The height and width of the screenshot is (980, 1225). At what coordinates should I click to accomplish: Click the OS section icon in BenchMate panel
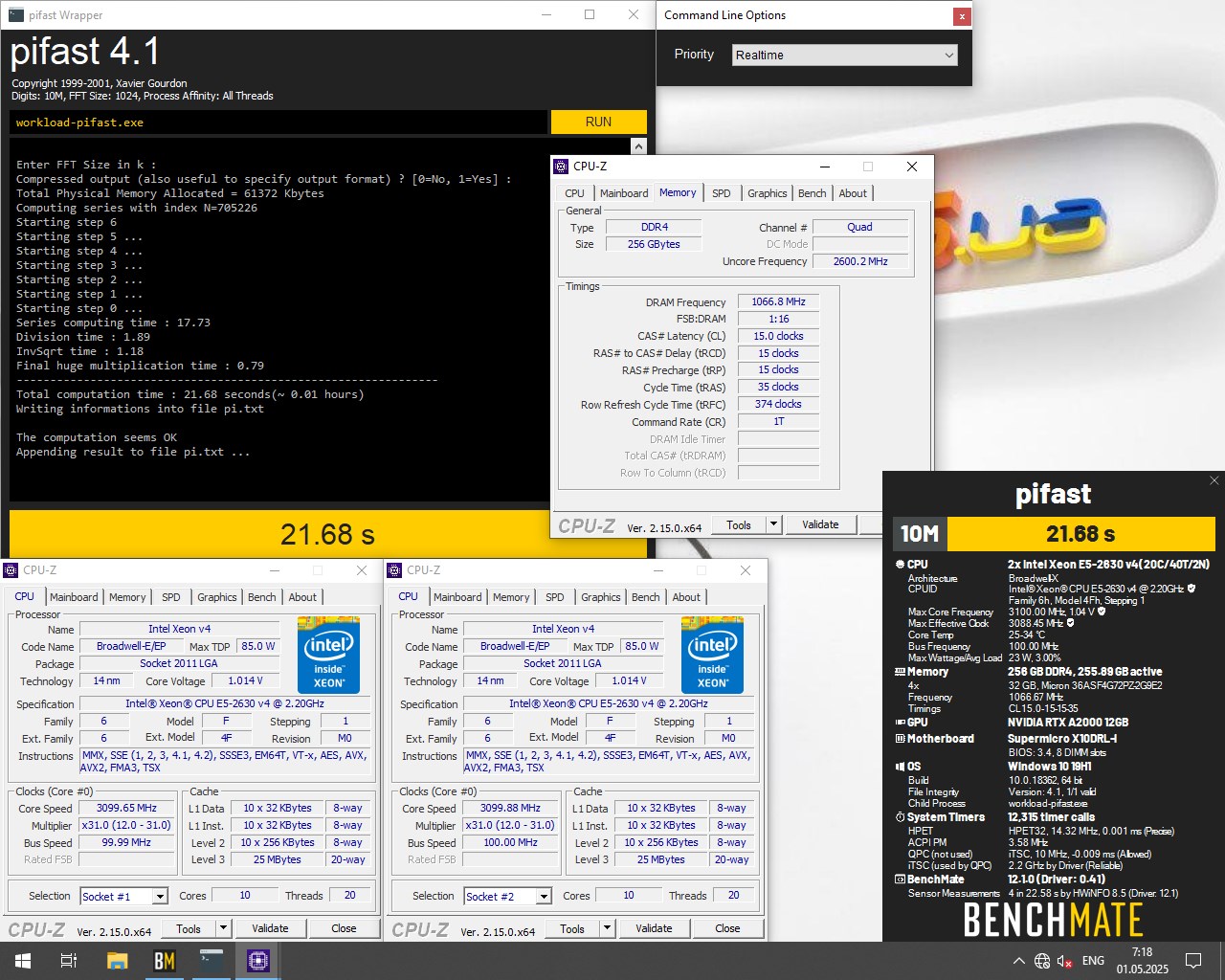(900, 767)
